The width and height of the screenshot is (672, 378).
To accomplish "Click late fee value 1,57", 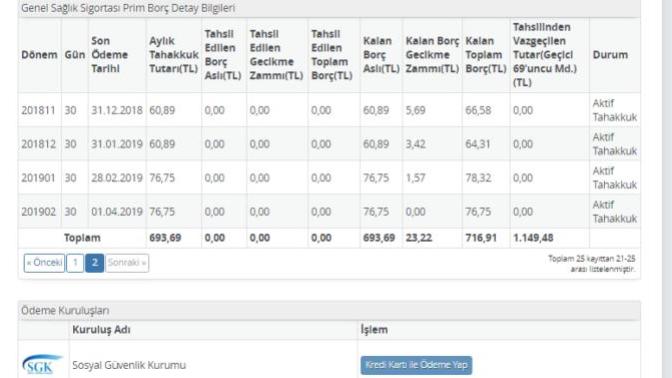I will (x=415, y=178).
